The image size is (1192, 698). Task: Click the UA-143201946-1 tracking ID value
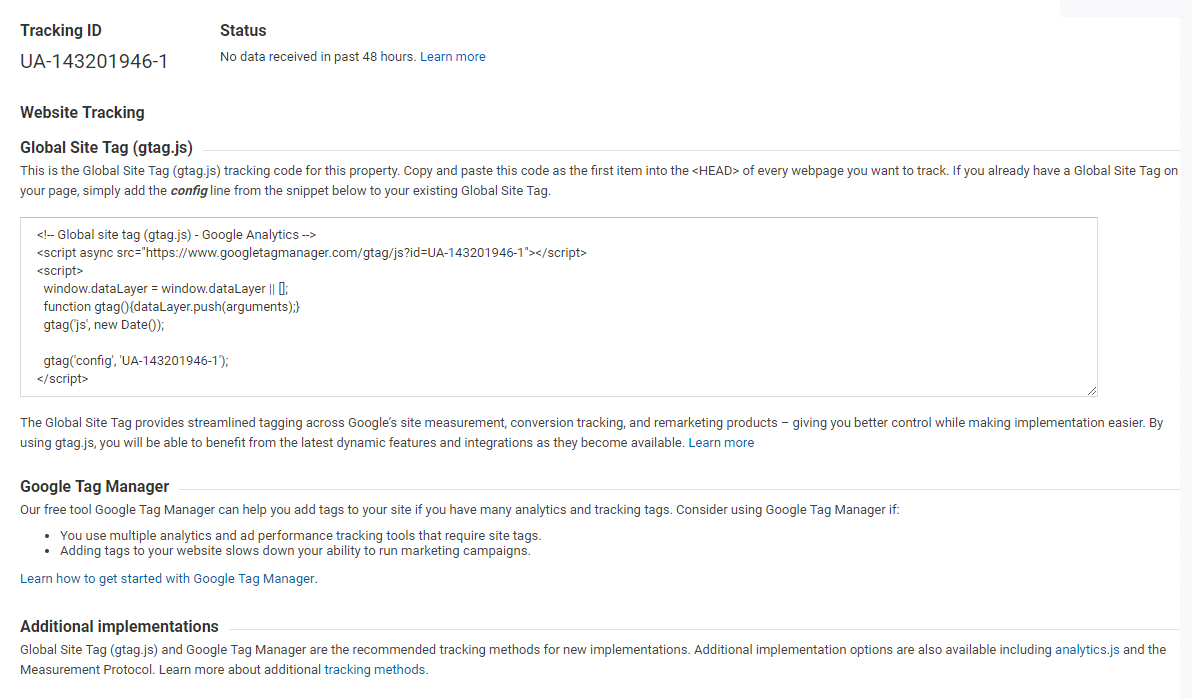(x=94, y=62)
